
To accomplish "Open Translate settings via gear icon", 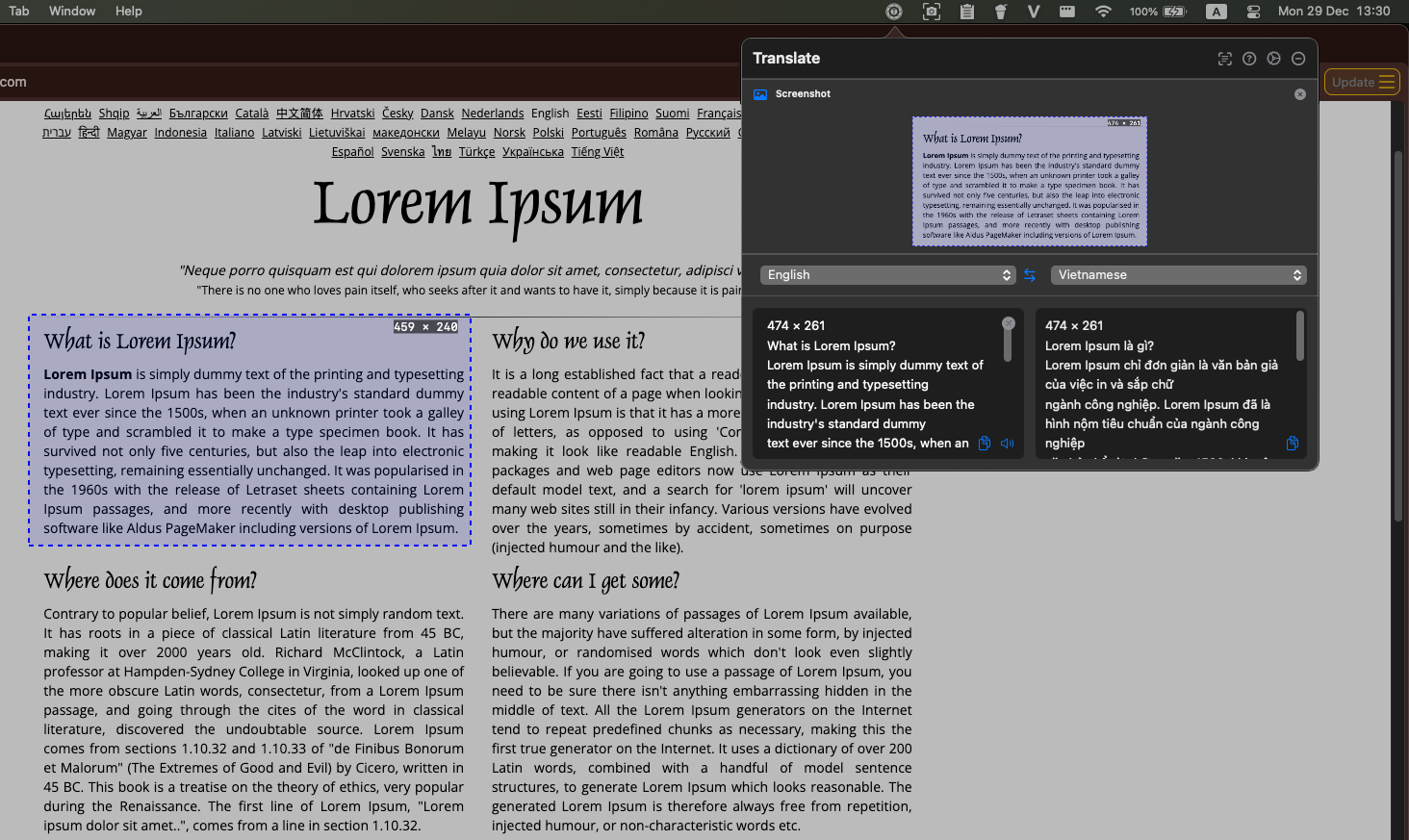I will (1273, 59).
